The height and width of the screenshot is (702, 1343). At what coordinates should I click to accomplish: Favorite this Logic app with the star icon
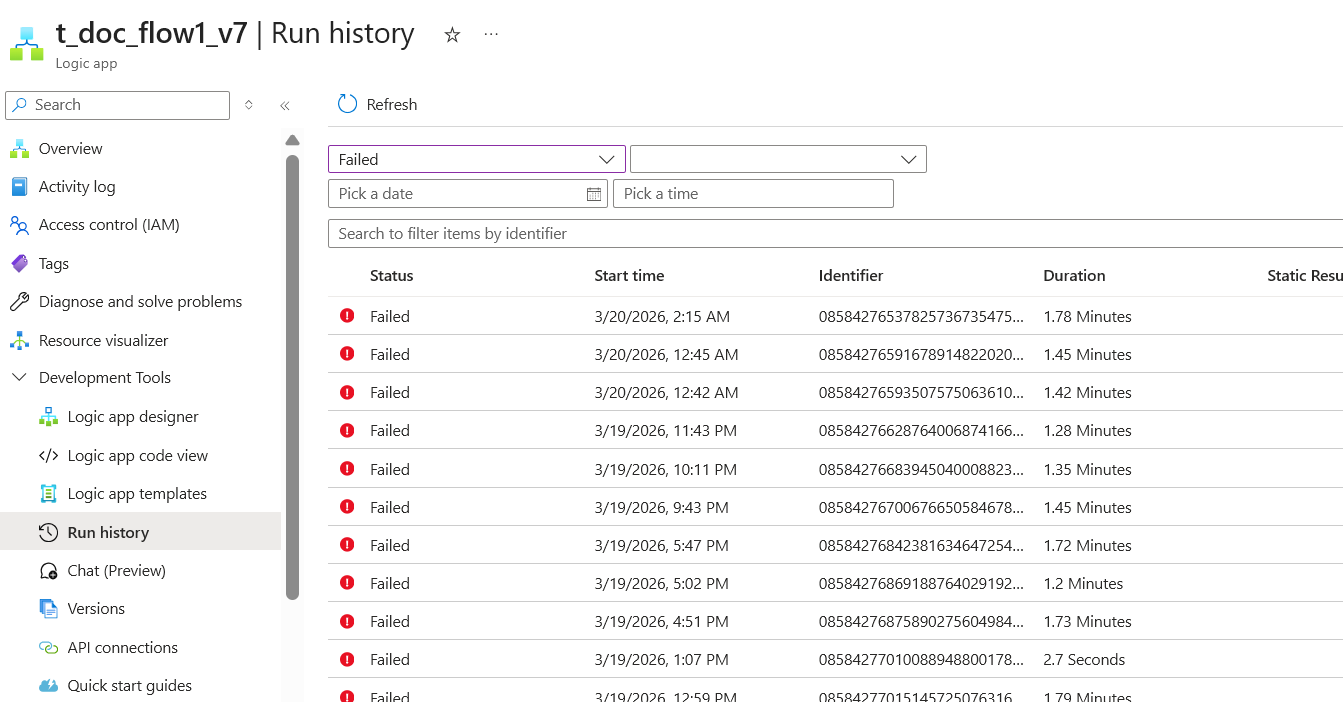tap(452, 35)
